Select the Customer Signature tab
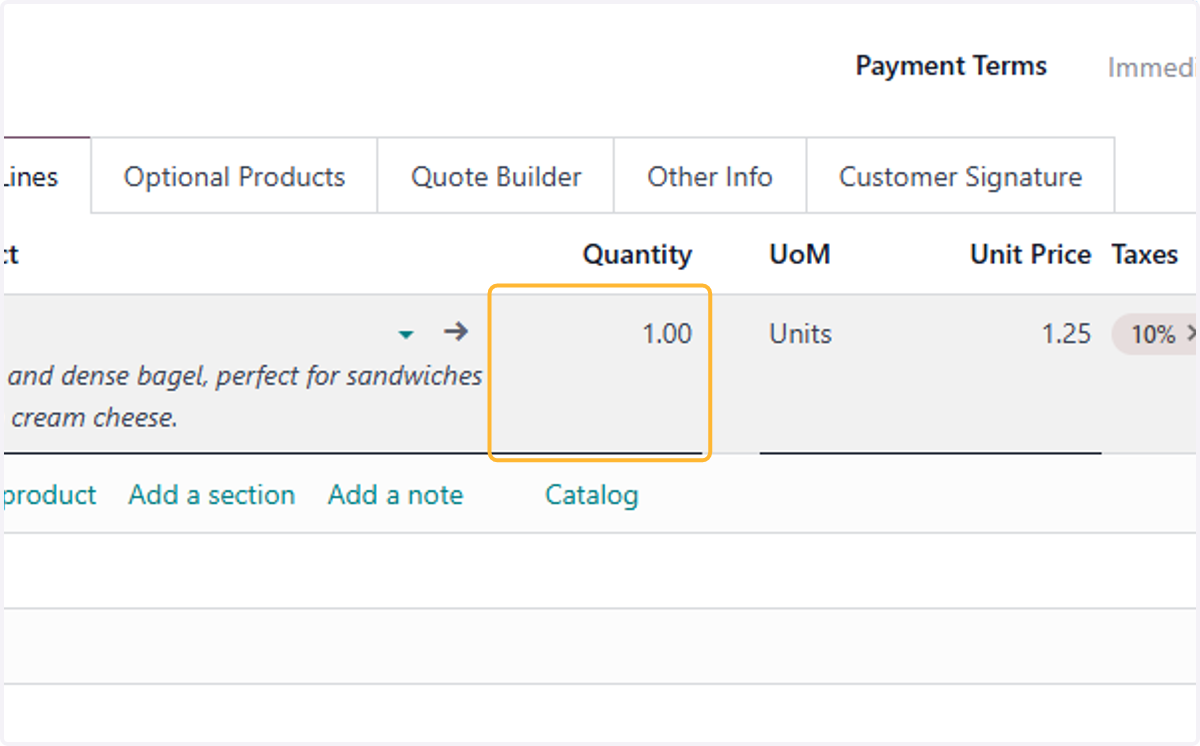The width and height of the screenshot is (1200, 746). point(960,177)
